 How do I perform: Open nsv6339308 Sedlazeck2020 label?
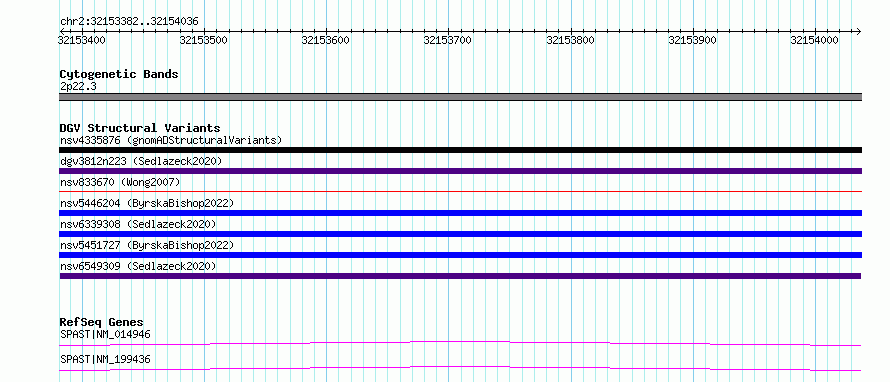(x=138, y=224)
